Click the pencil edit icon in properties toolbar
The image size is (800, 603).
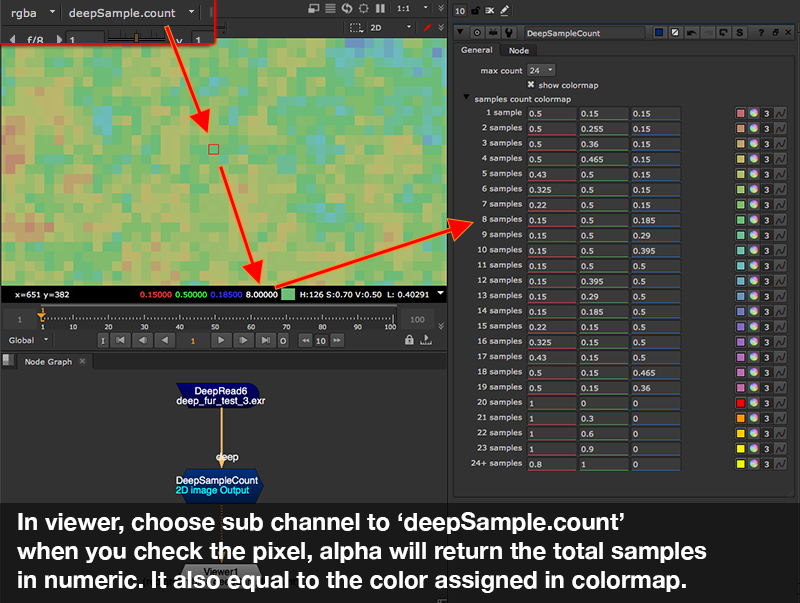504,10
